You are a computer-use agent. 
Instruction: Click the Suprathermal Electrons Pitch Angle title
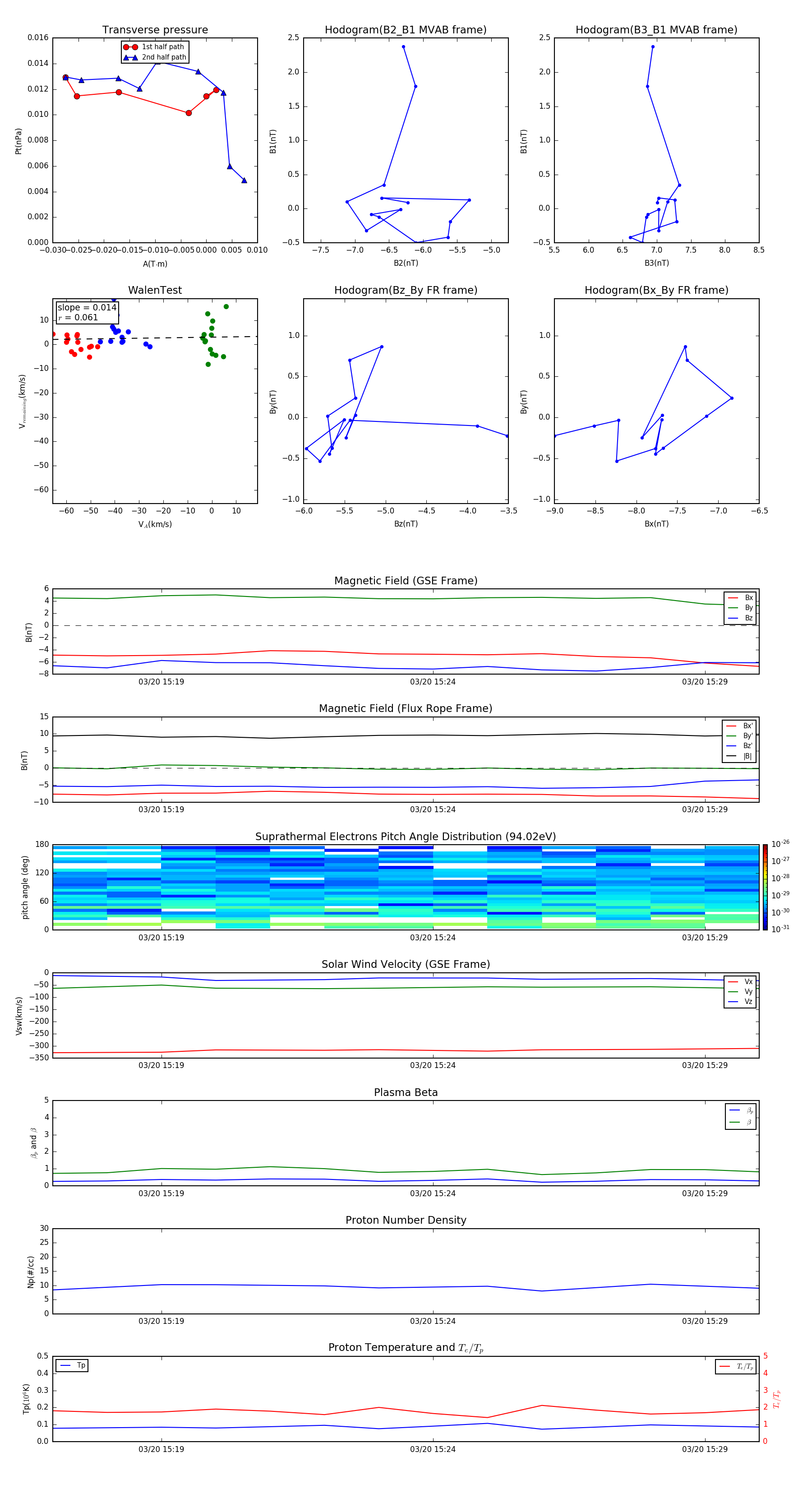coord(406,837)
